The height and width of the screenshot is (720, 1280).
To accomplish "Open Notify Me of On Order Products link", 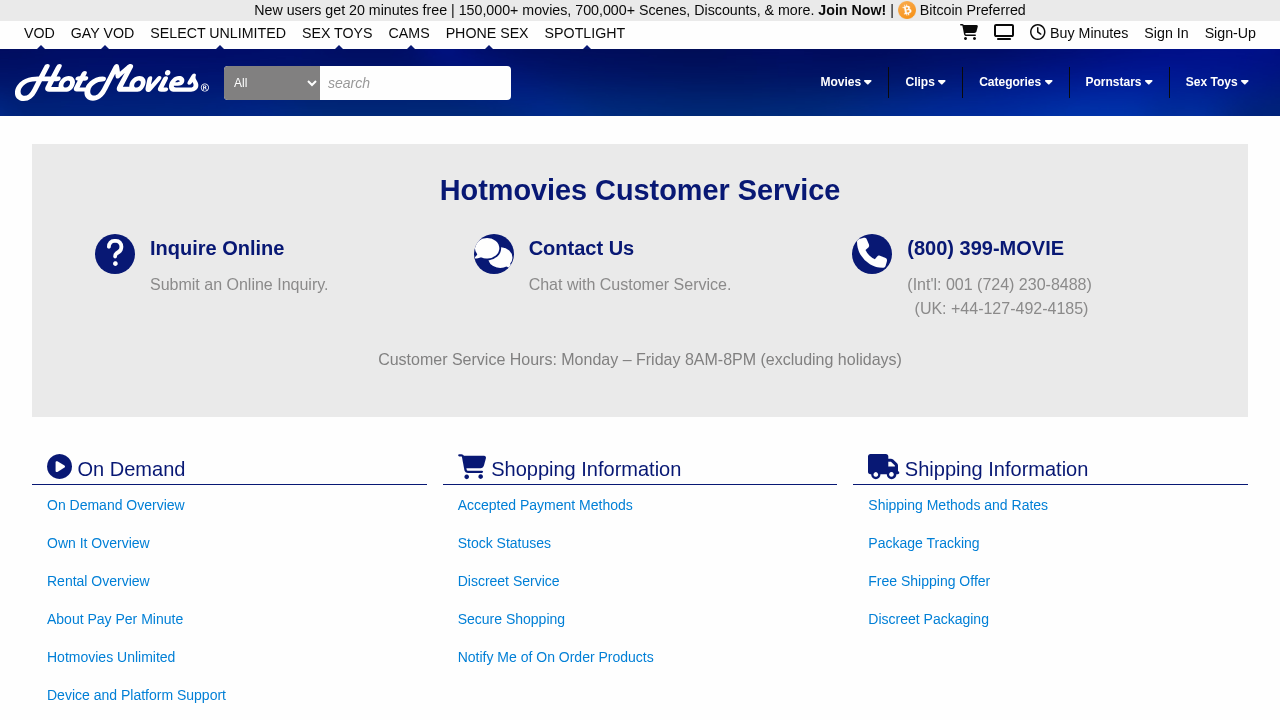I will 555,657.
